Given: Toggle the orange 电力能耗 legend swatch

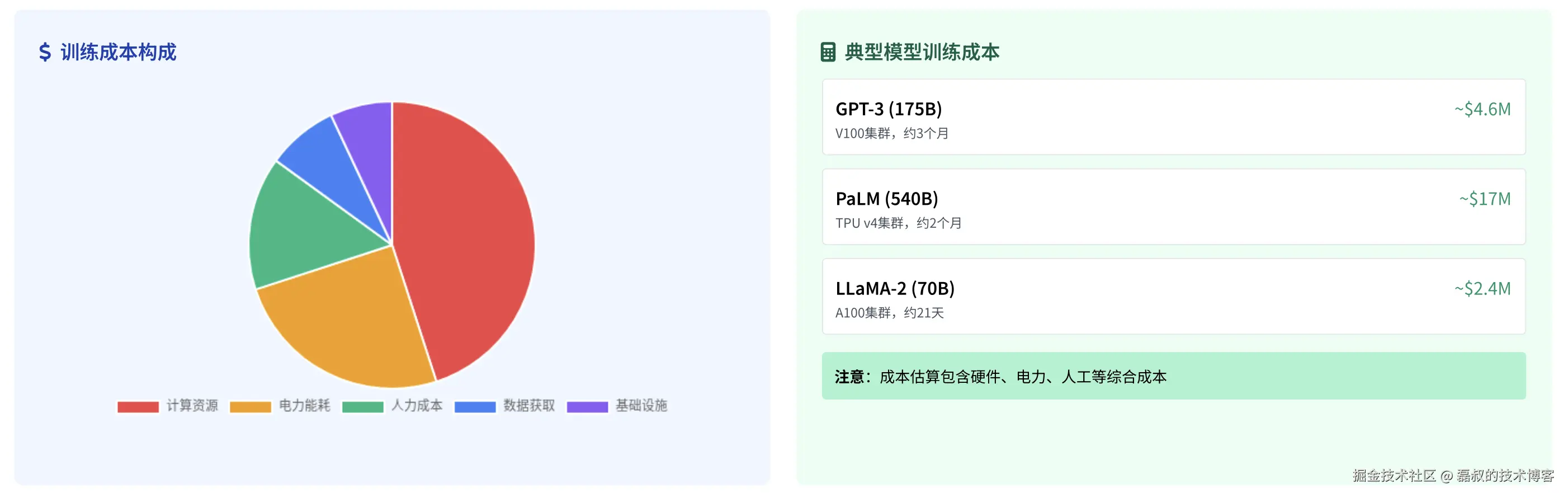Looking at the screenshot, I should (250, 407).
